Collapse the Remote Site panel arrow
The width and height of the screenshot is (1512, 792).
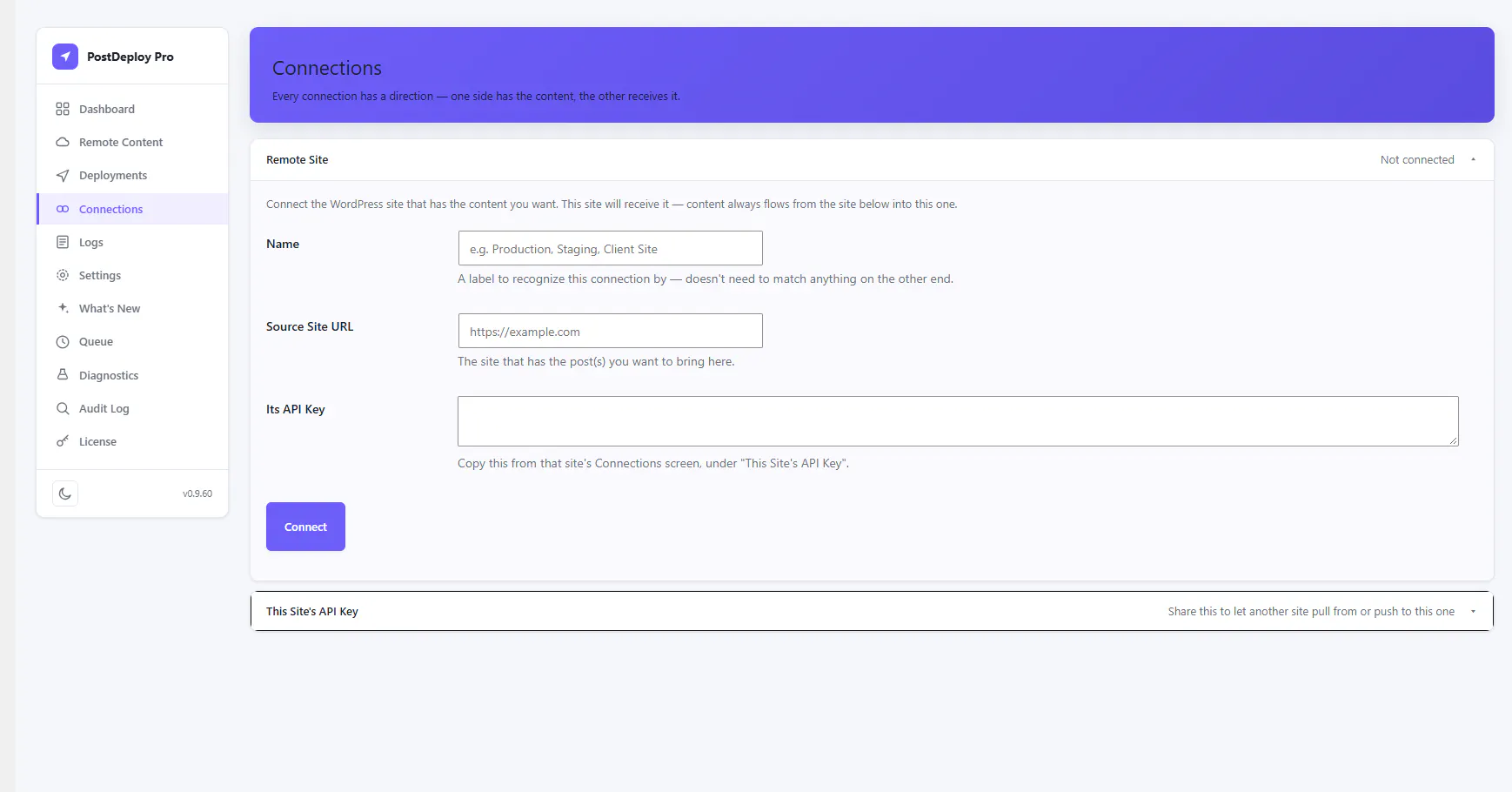(x=1473, y=159)
